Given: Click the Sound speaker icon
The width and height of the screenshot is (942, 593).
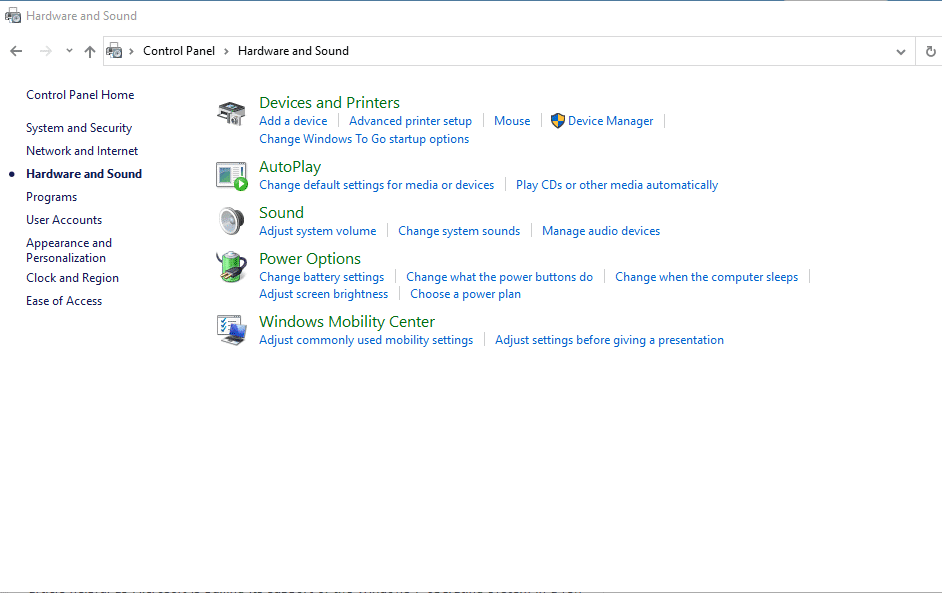Looking at the screenshot, I should (231, 221).
